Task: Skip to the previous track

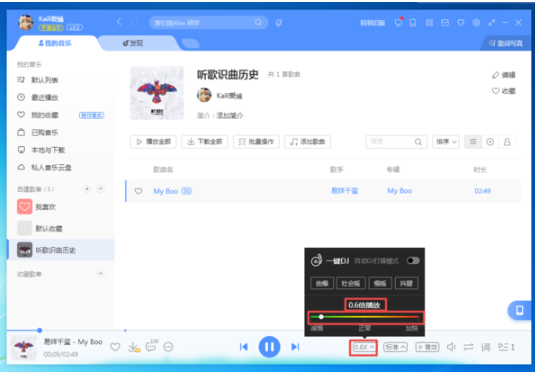Action: 244,347
